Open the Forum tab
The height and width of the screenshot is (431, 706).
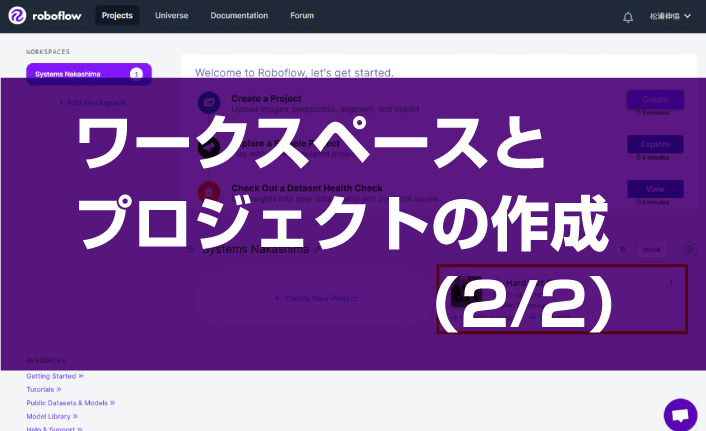coord(302,16)
